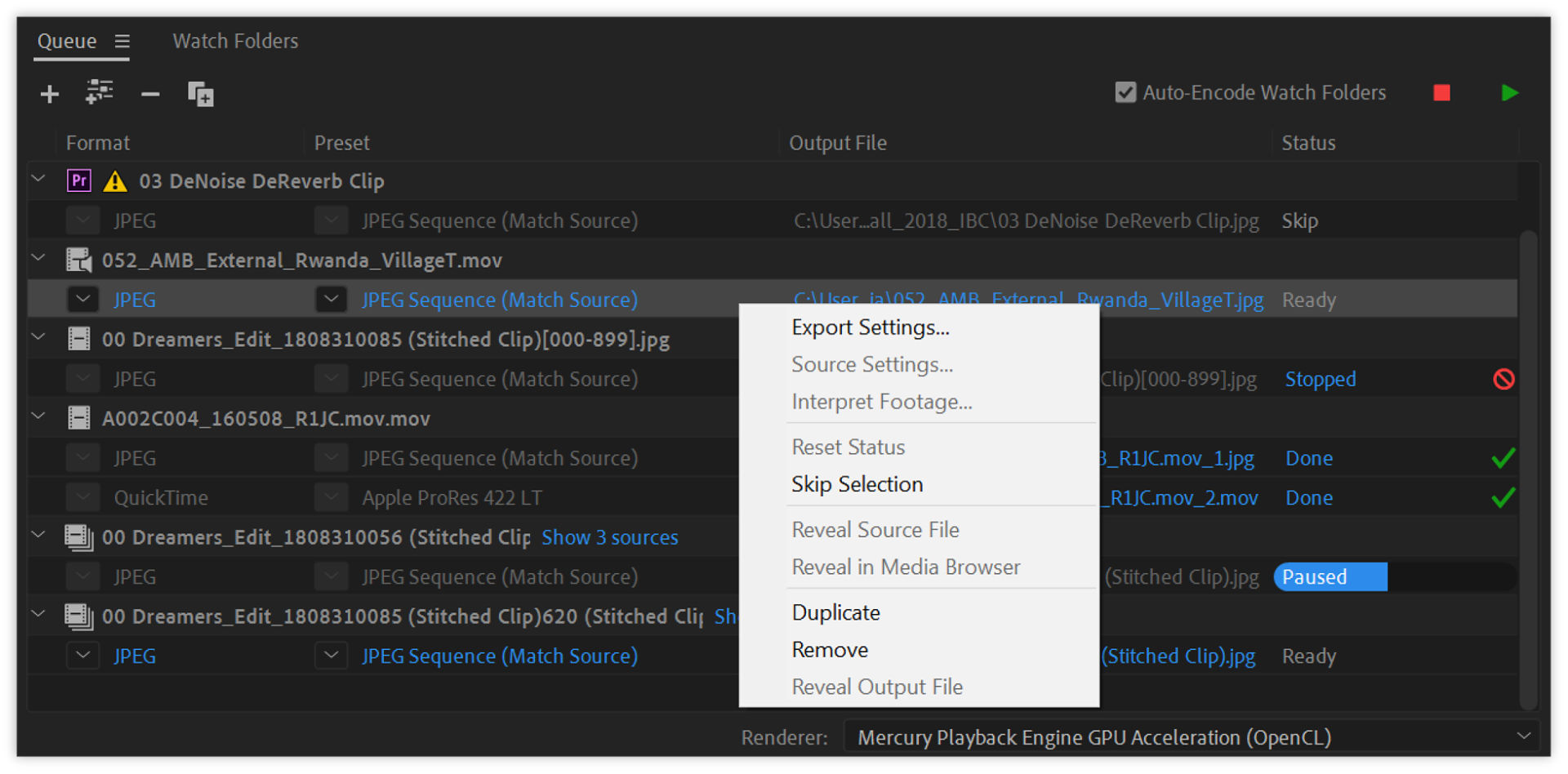Click the Premiere Pro source icon on DeNoise clip
The height and width of the screenshot is (774, 1568).
coord(78,180)
